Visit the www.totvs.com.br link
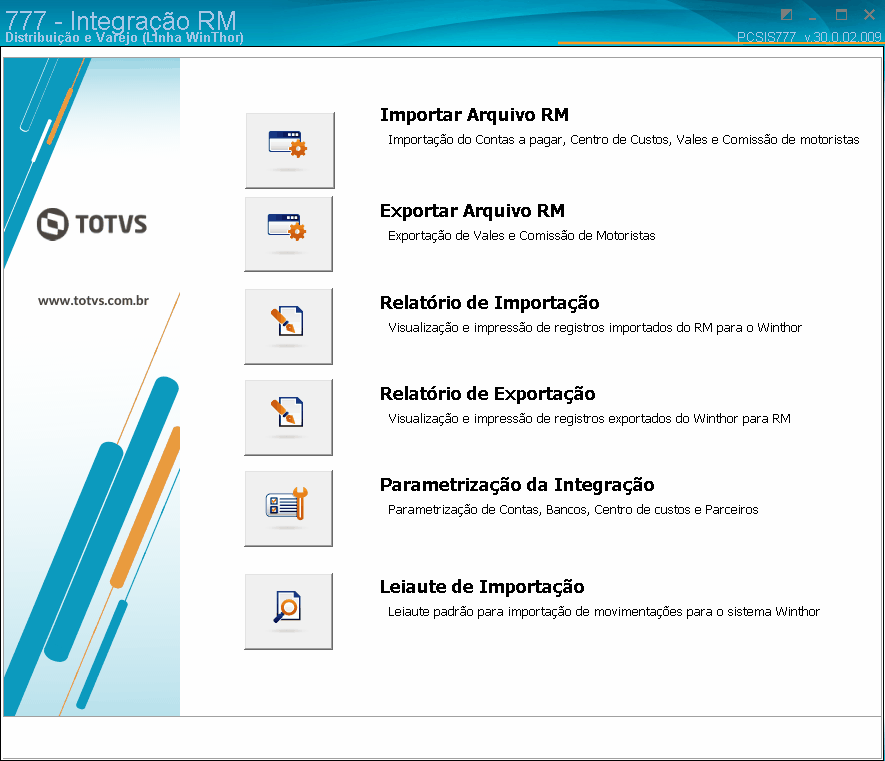Image resolution: width=885 pixels, height=761 pixels. (x=93, y=301)
